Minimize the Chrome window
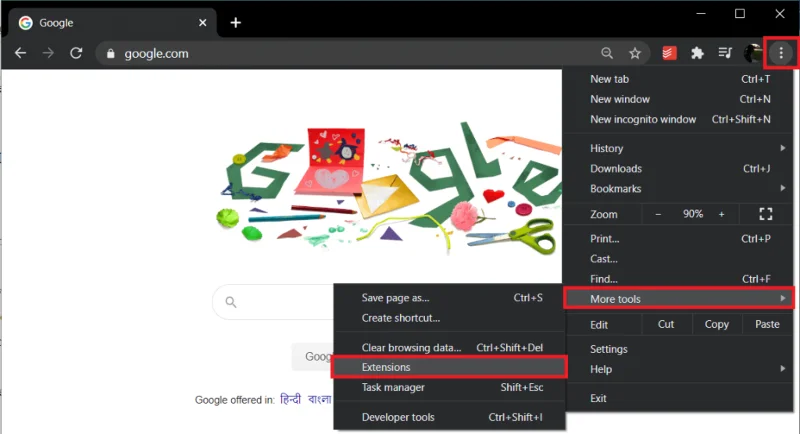Viewport: 800px width, 434px height. [x=701, y=14]
